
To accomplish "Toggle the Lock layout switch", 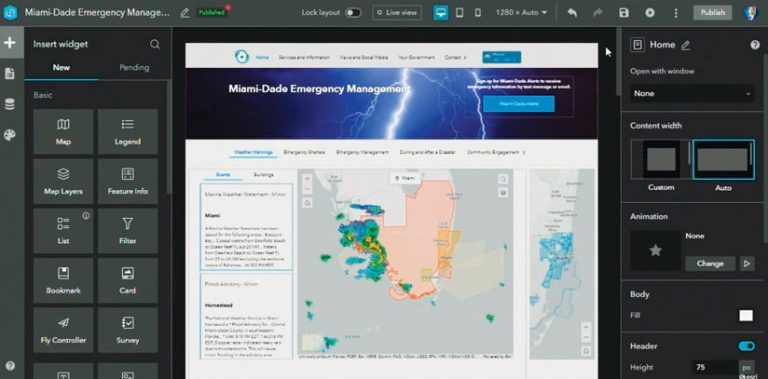I will tap(353, 13).
